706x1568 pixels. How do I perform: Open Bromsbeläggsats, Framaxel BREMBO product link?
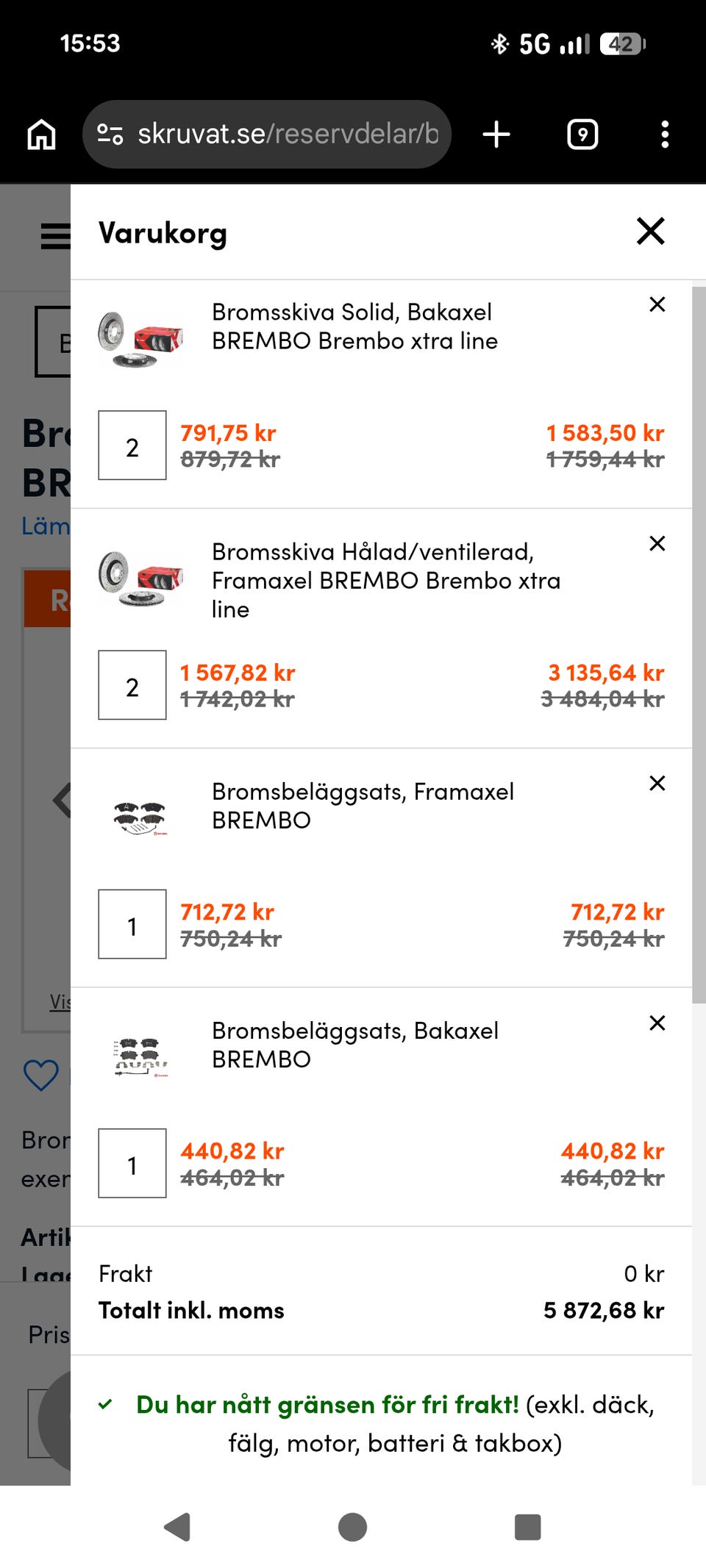363,806
